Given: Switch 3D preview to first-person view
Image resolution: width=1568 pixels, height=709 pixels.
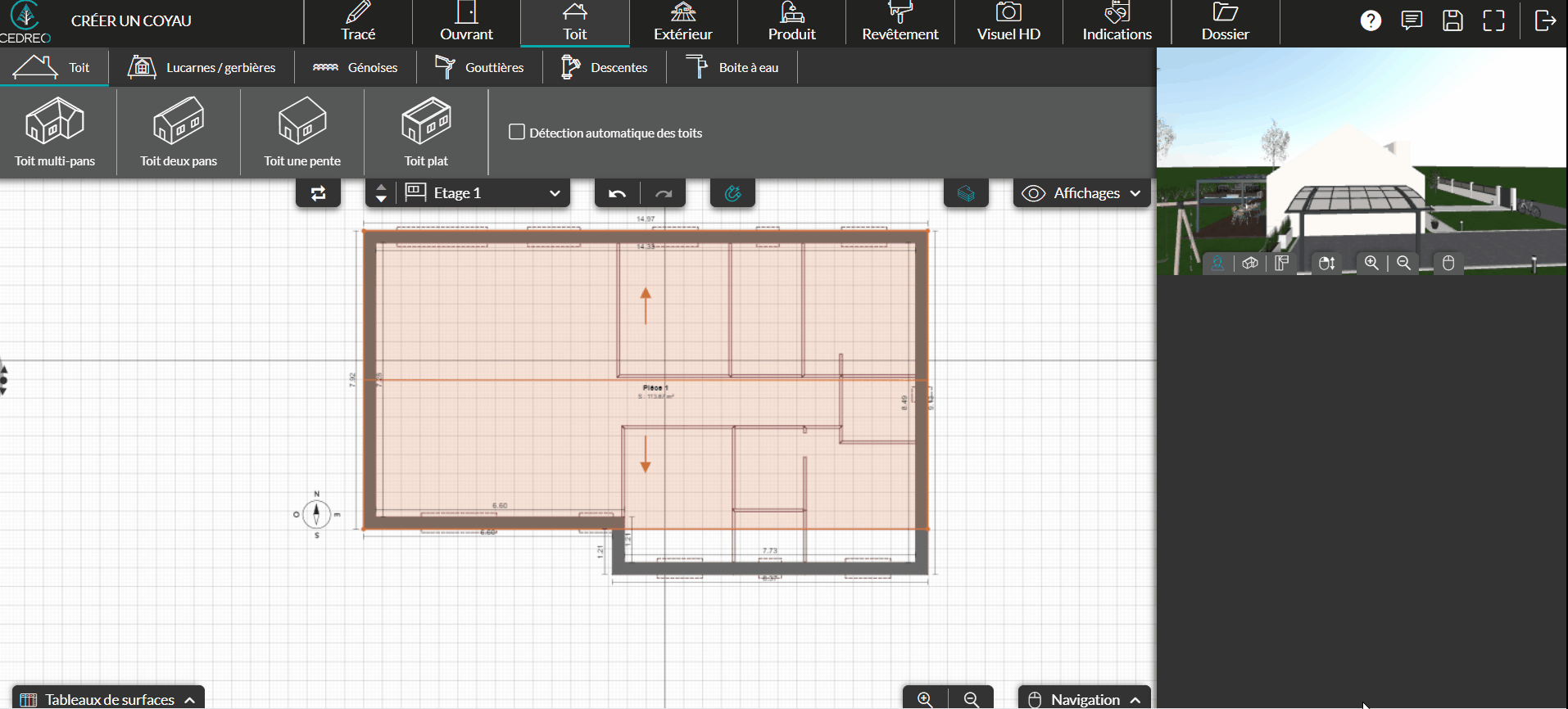Looking at the screenshot, I should click(x=1218, y=264).
